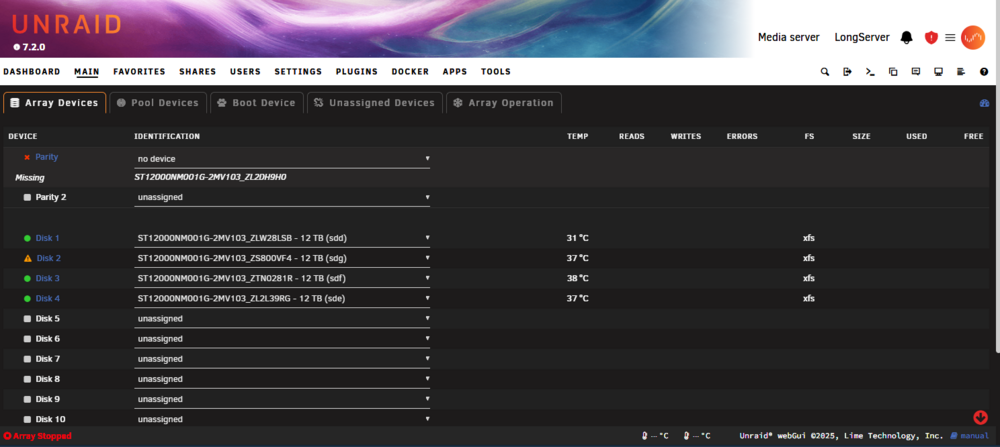Open the Disk 3 device dropdown
The height and width of the screenshot is (447, 1000).
(x=282, y=279)
